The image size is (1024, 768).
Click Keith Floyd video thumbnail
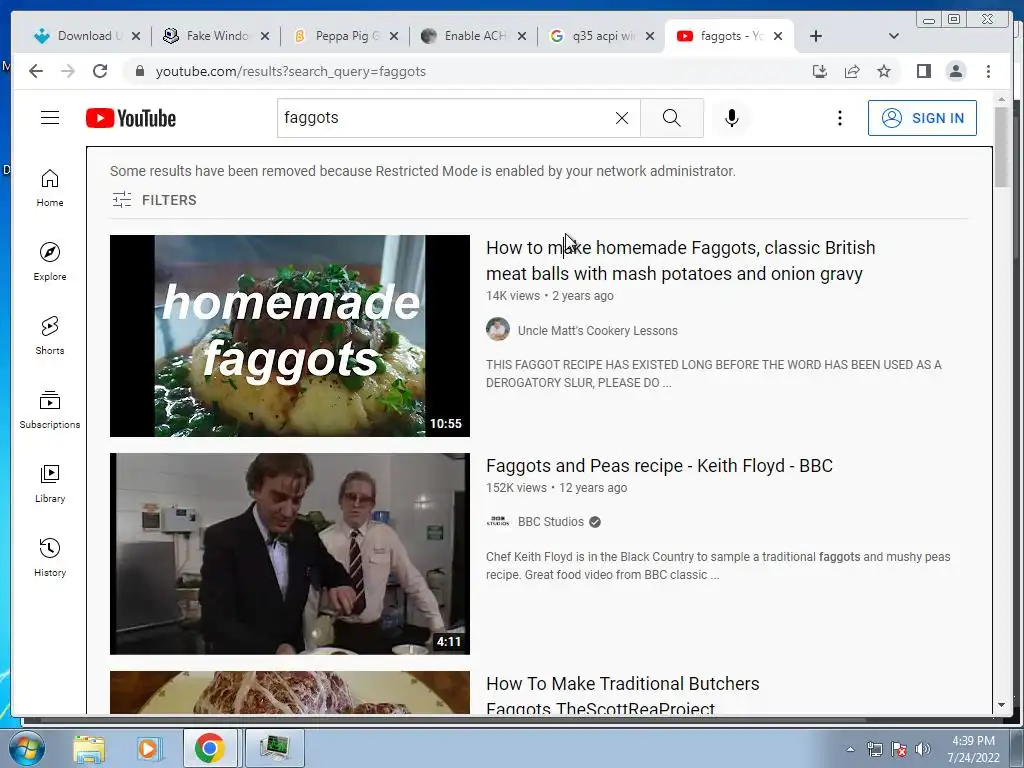[x=289, y=554]
